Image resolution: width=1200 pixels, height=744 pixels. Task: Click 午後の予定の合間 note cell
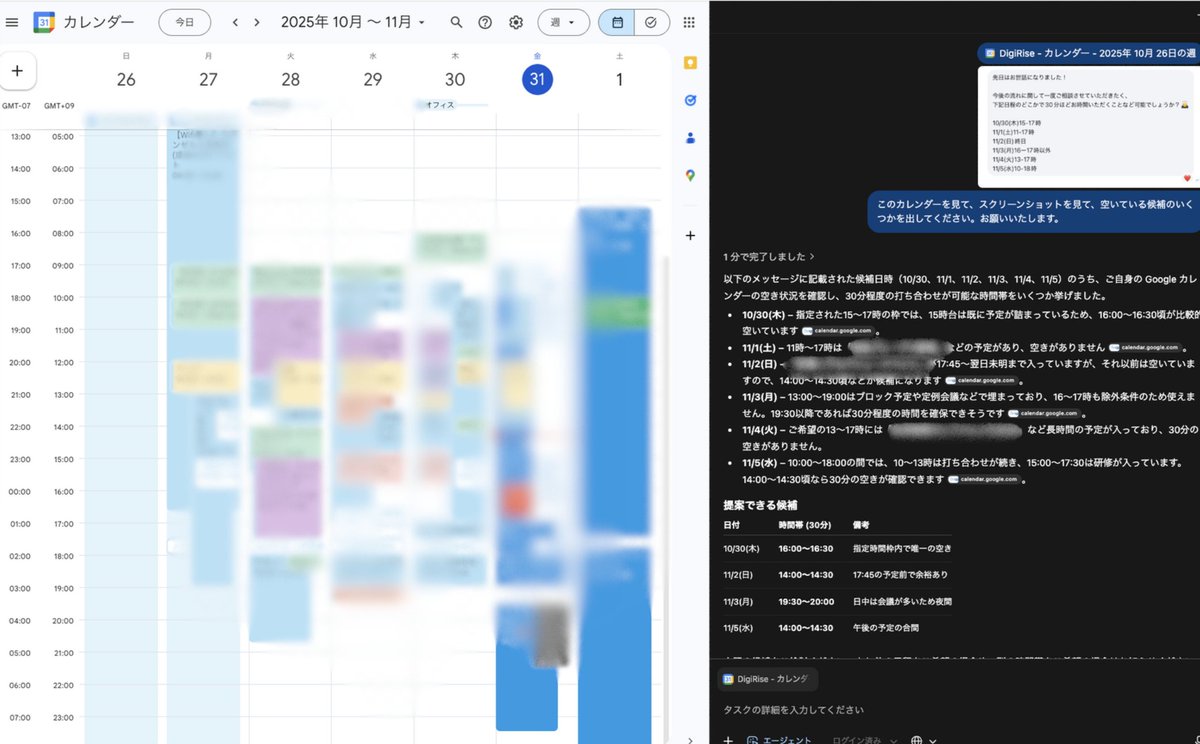pyautogui.click(x=885, y=627)
